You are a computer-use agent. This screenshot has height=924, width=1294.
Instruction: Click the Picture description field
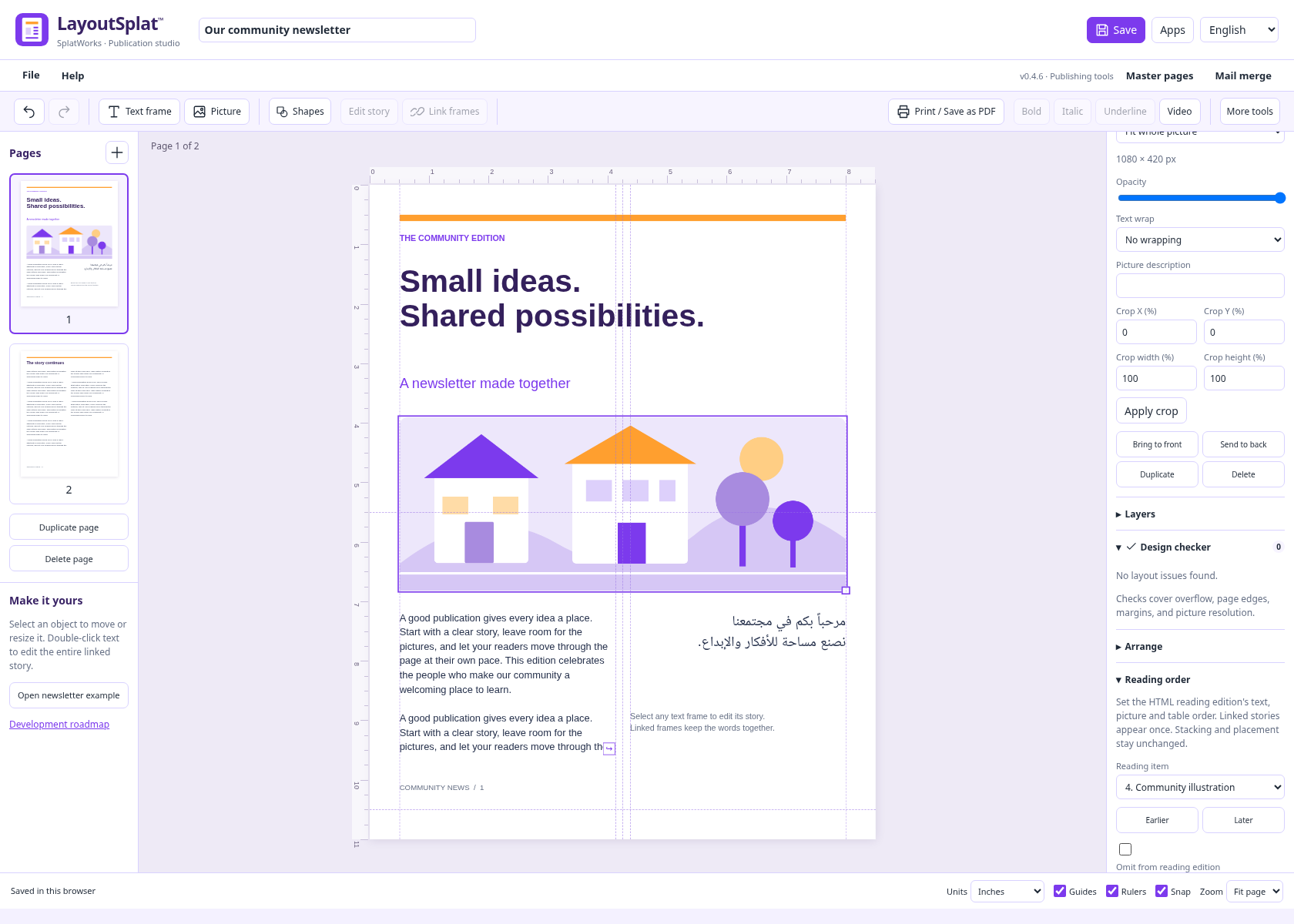1200,286
